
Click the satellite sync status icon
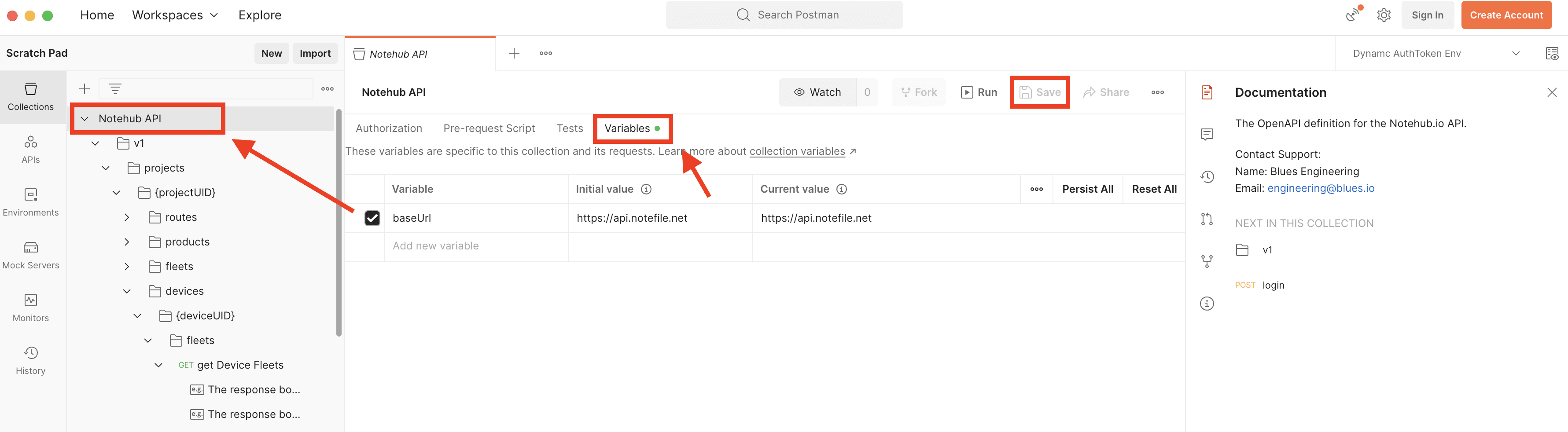click(1353, 15)
